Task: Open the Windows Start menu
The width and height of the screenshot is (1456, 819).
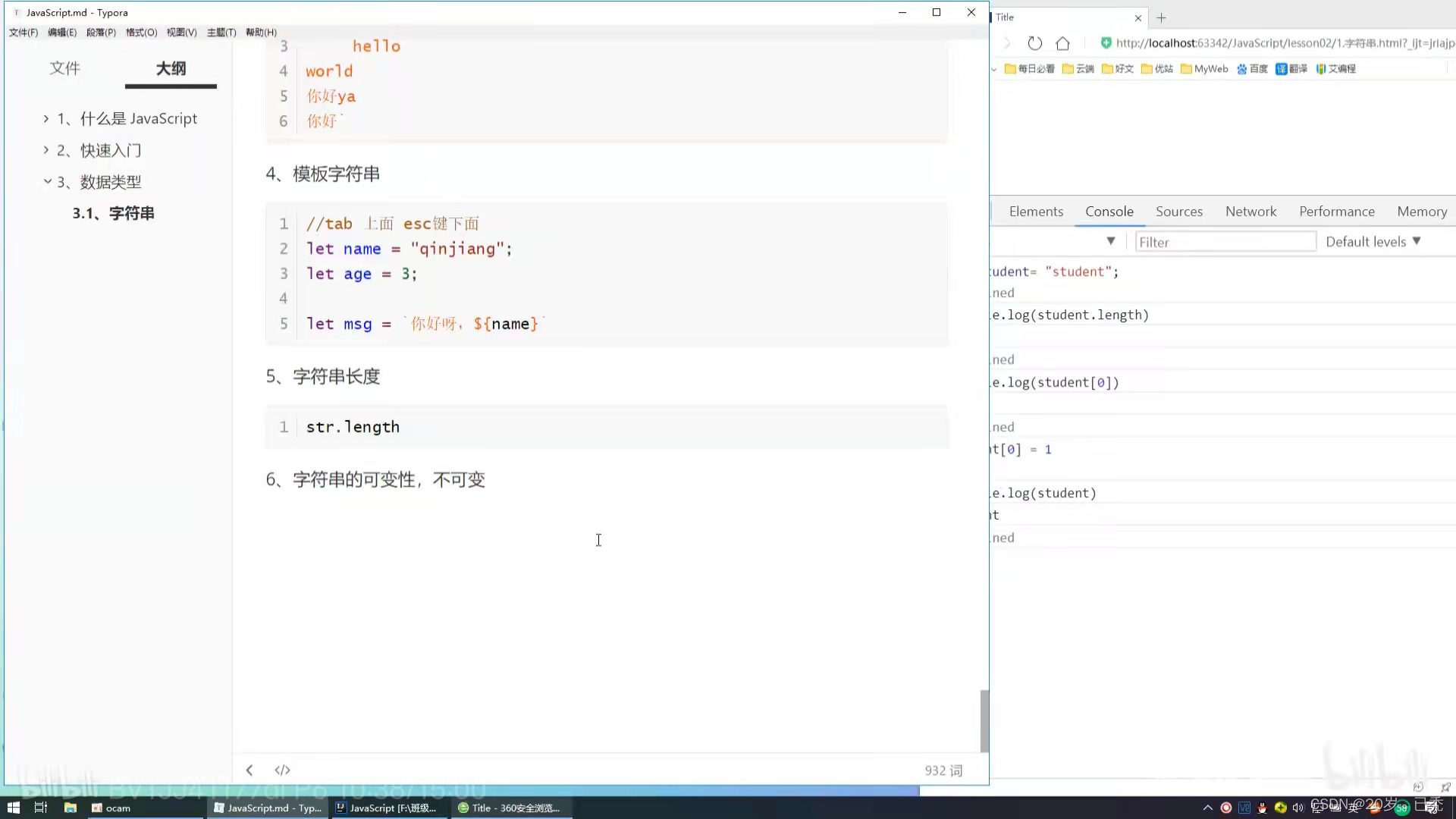Action: (13, 808)
